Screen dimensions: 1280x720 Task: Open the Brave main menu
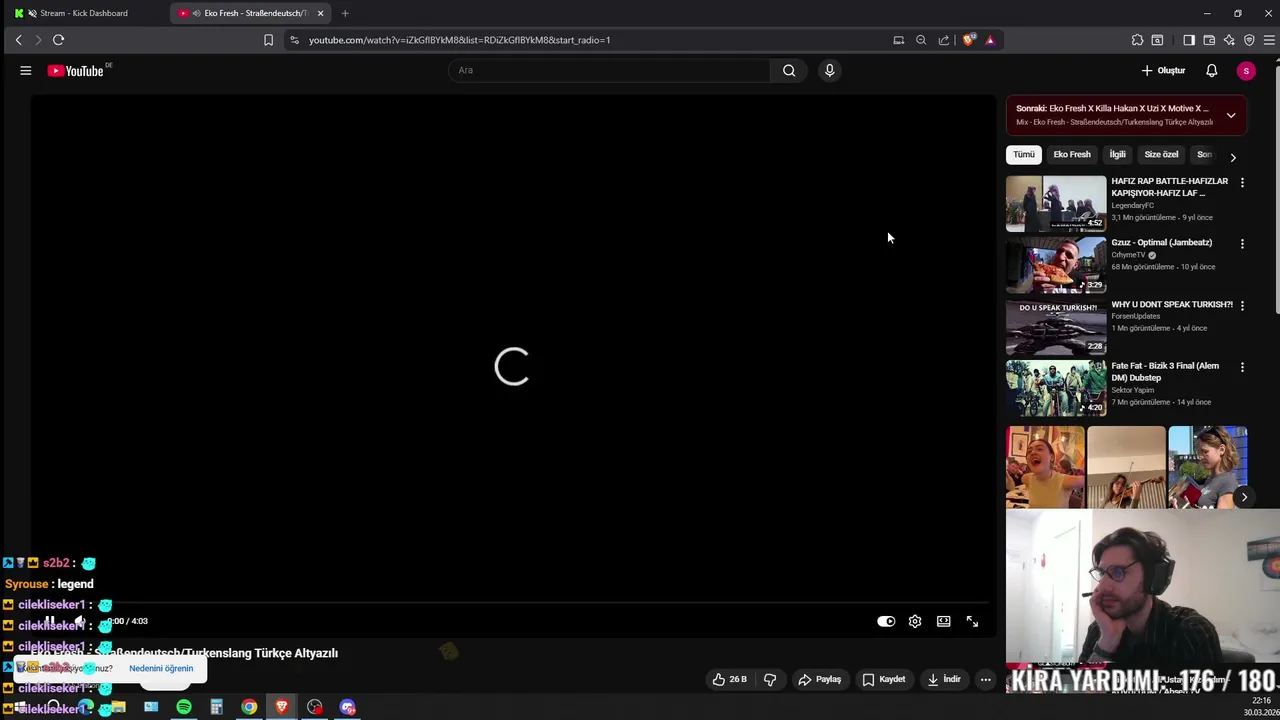click(x=1269, y=40)
